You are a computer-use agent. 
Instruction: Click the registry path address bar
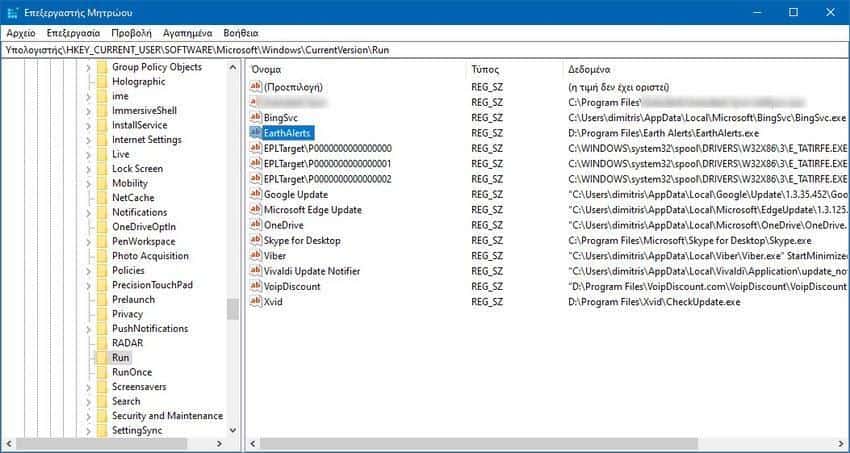(x=425, y=50)
